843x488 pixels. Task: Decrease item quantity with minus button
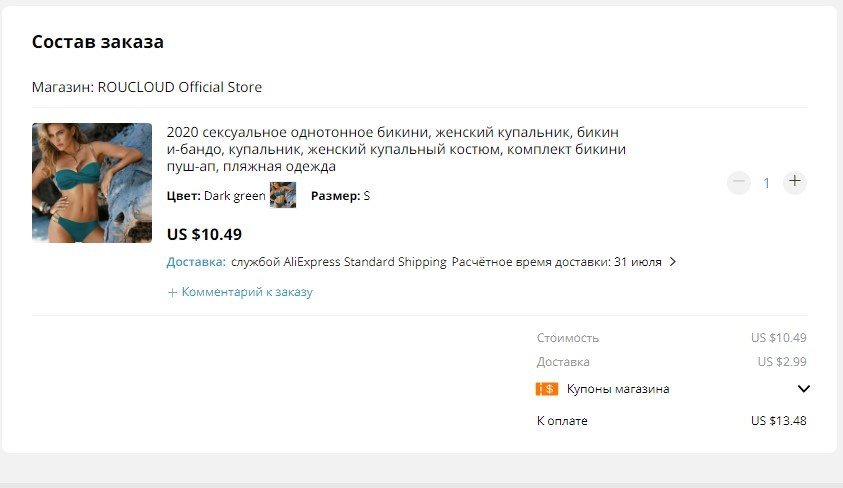738,182
